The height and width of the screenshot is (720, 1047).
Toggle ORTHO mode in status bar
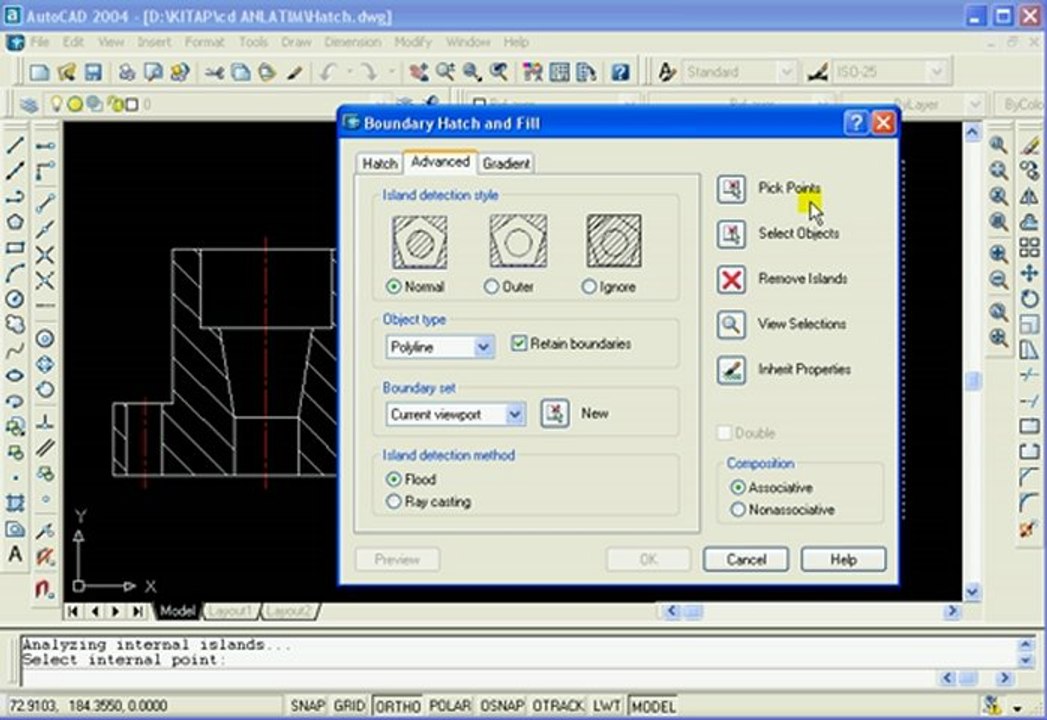397,706
